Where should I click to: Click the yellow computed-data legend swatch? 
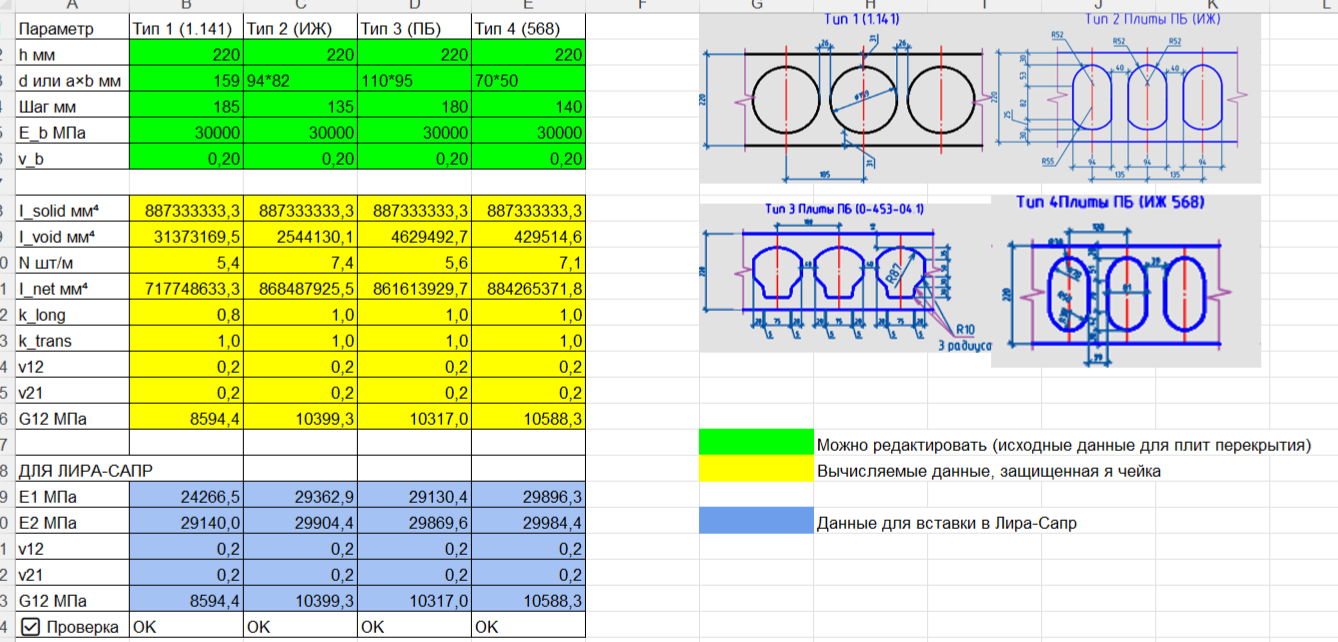point(756,470)
